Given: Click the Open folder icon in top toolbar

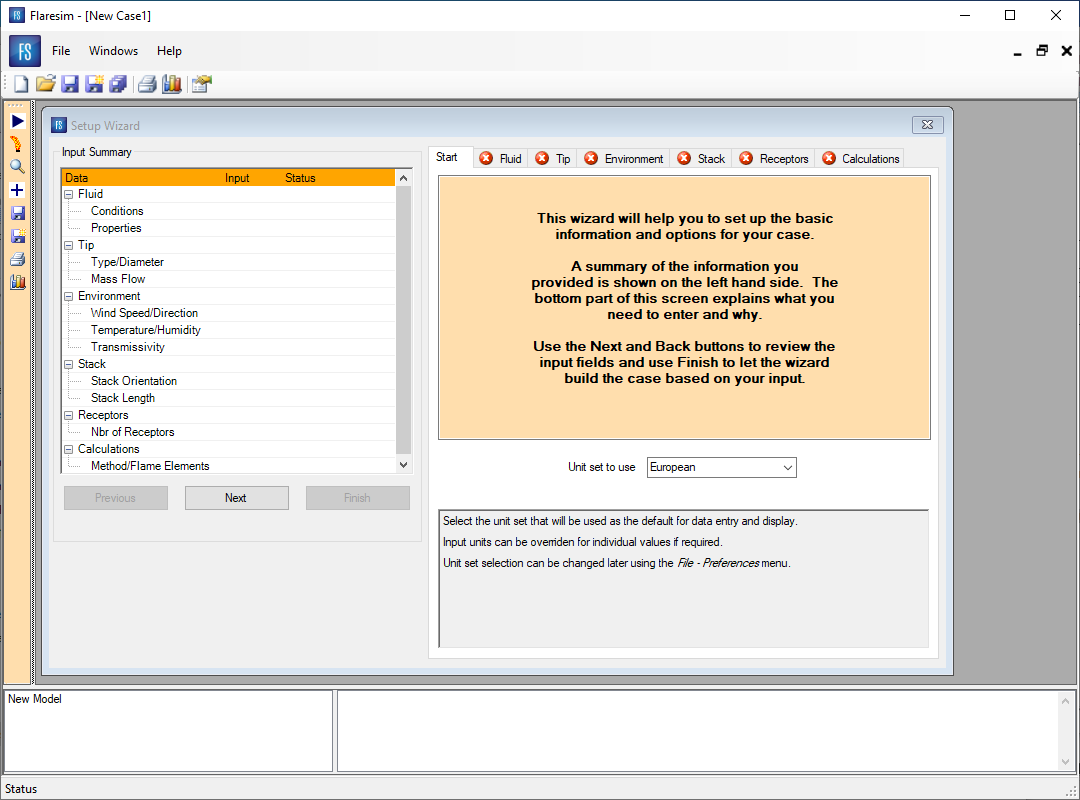Looking at the screenshot, I should [45, 84].
